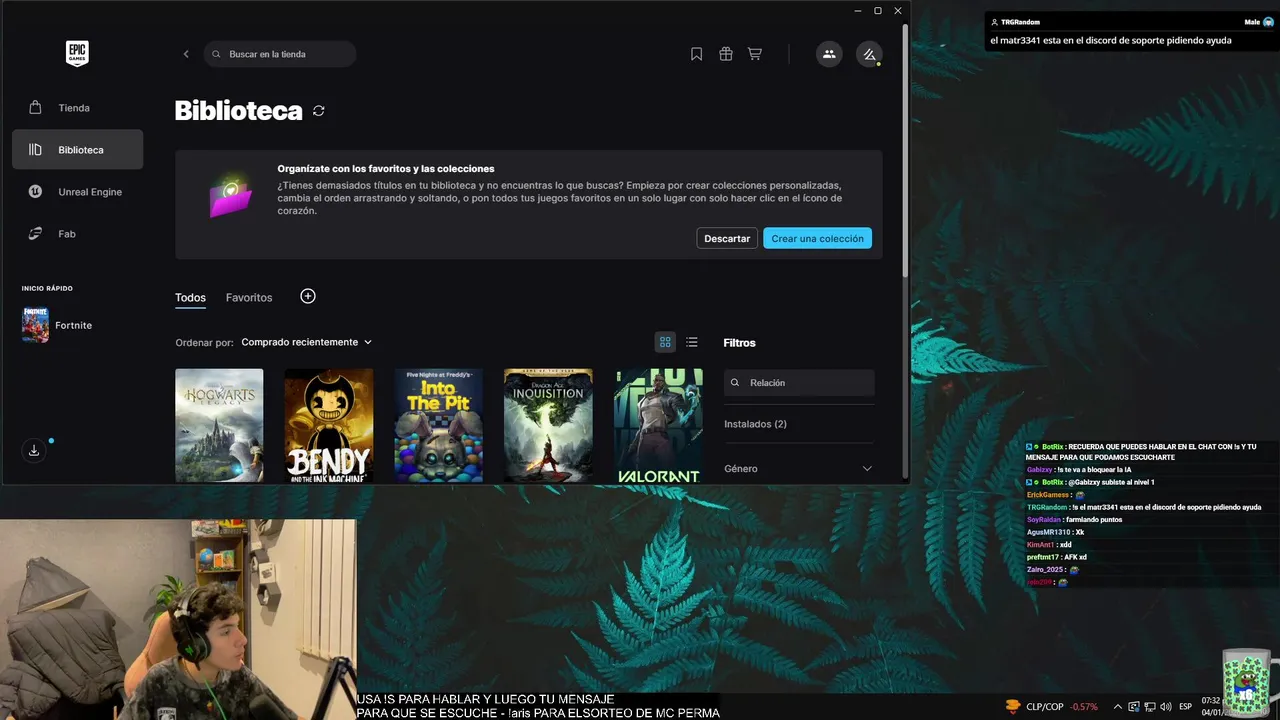This screenshot has height=720, width=1280.
Task: Open the volume tray icon
Action: (1166, 706)
